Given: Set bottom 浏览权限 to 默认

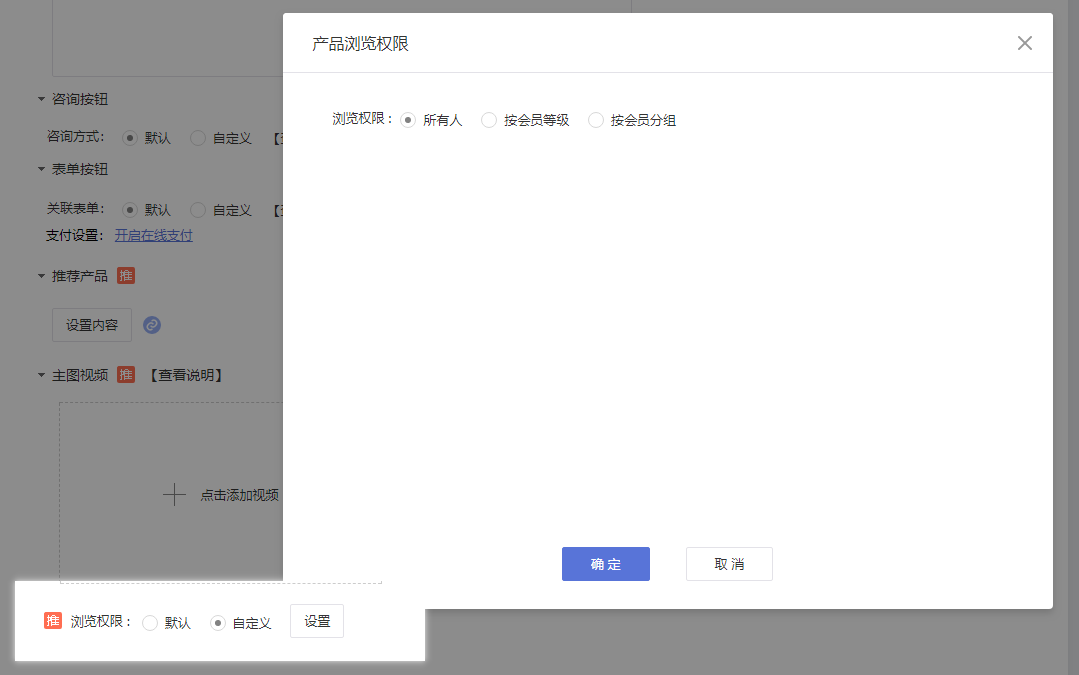Looking at the screenshot, I should point(150,623).
